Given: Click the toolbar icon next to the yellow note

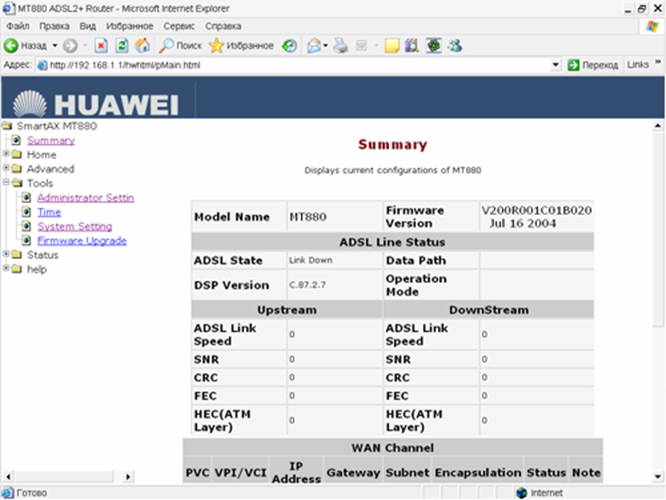Looking at the screenshot, I should 412,45.
